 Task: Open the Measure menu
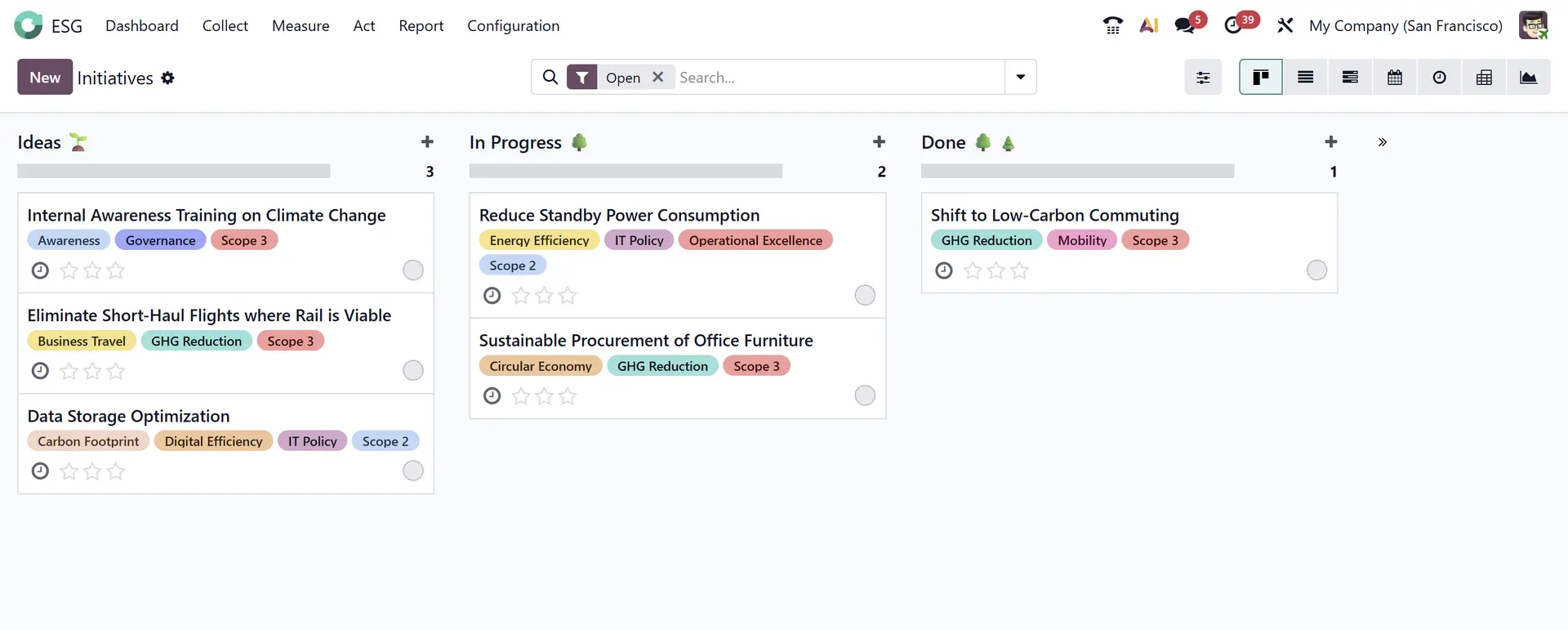pyautogui.click(x=301, y=26)
